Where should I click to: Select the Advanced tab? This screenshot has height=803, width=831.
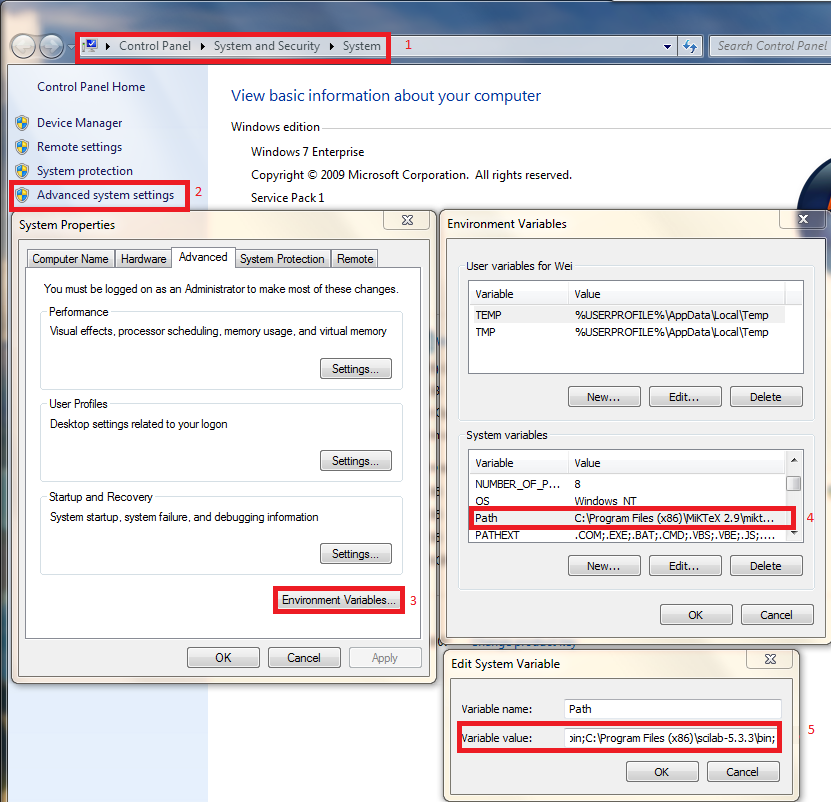coord(203,257)
